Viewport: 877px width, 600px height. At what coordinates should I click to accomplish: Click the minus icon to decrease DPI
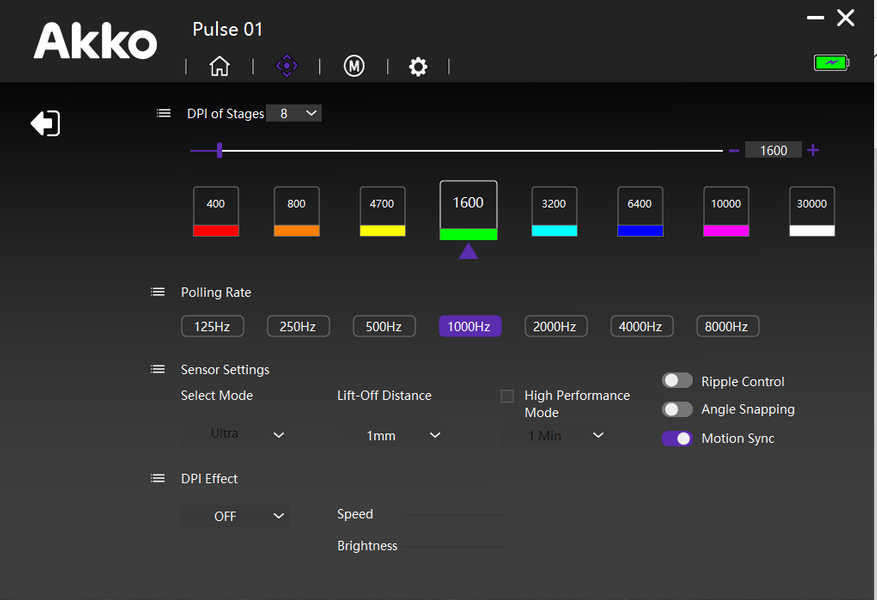(734, 150)
